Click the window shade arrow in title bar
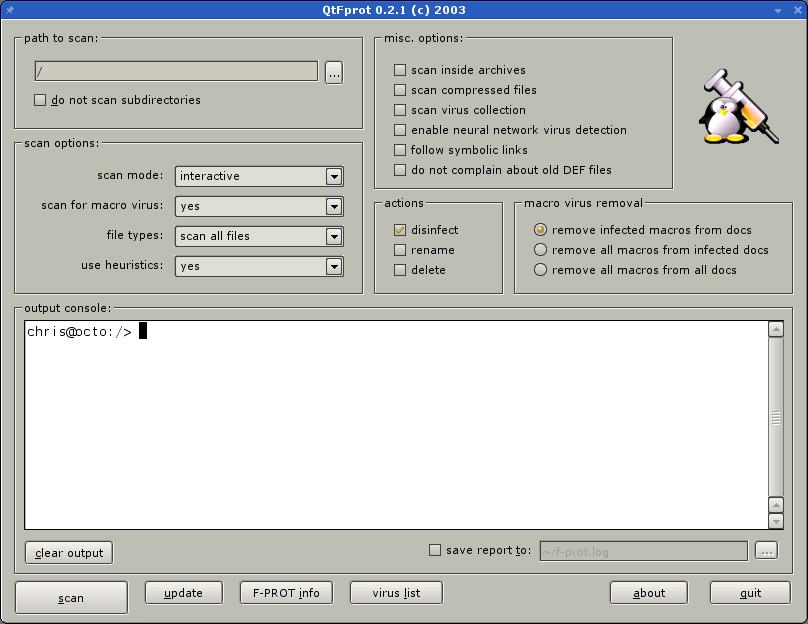The image size is (808, 624). (778, 10)
